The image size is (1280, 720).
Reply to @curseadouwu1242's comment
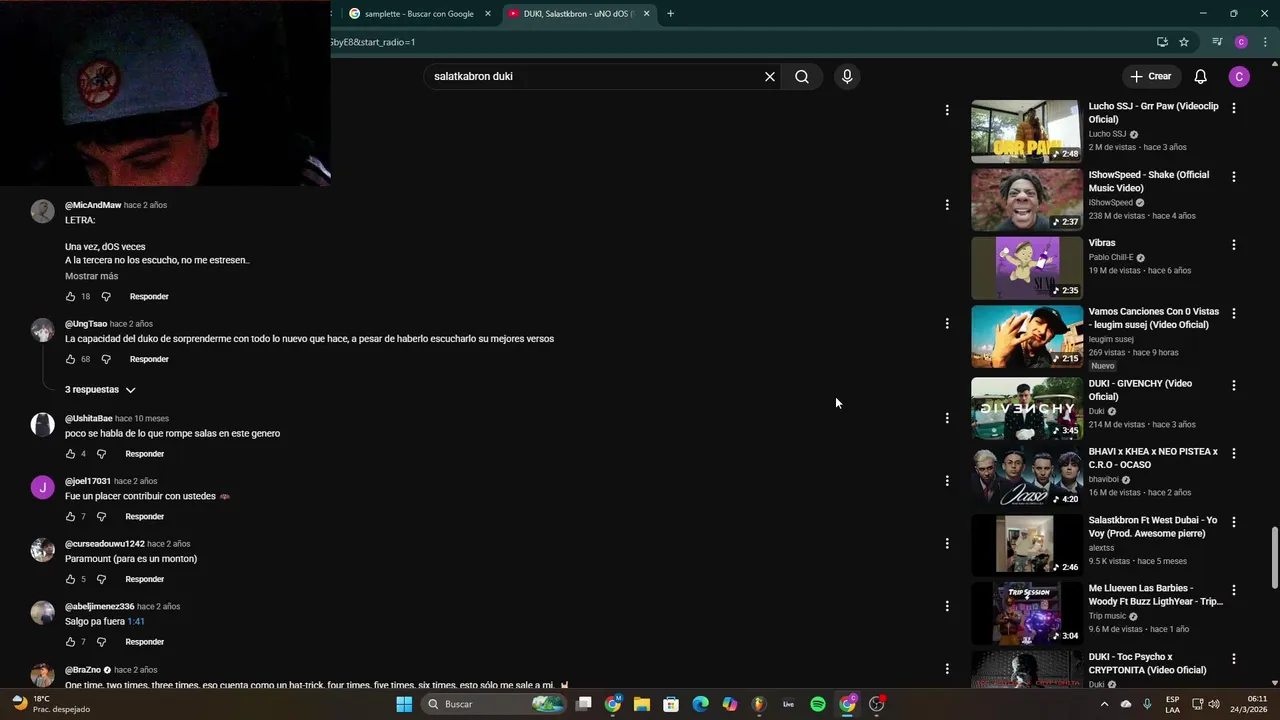coord(144,579)
